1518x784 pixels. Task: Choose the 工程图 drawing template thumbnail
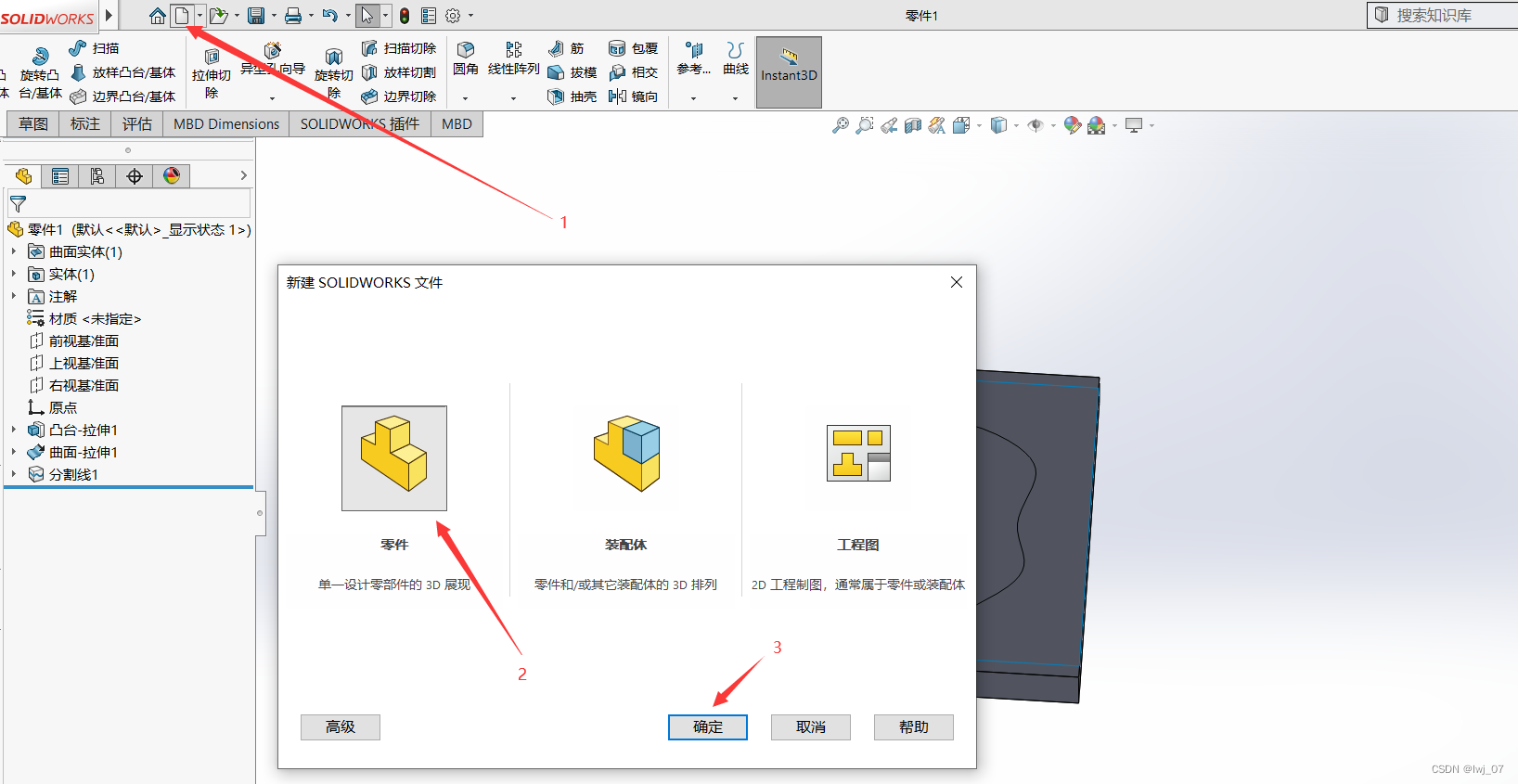(x=858, y=454)
